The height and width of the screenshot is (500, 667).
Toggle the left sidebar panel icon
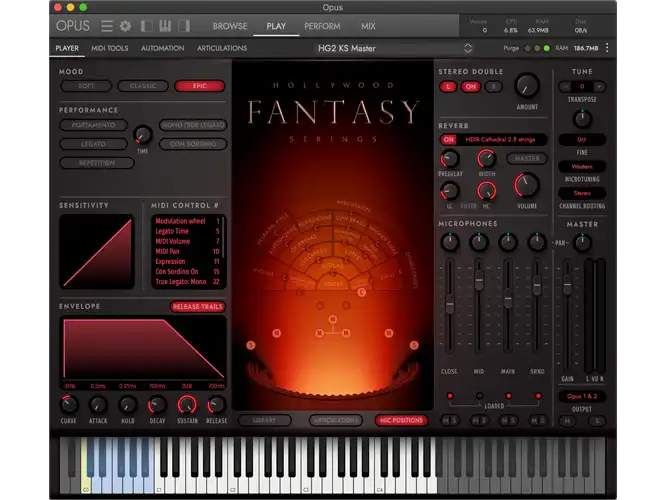[x=146, y=26]
